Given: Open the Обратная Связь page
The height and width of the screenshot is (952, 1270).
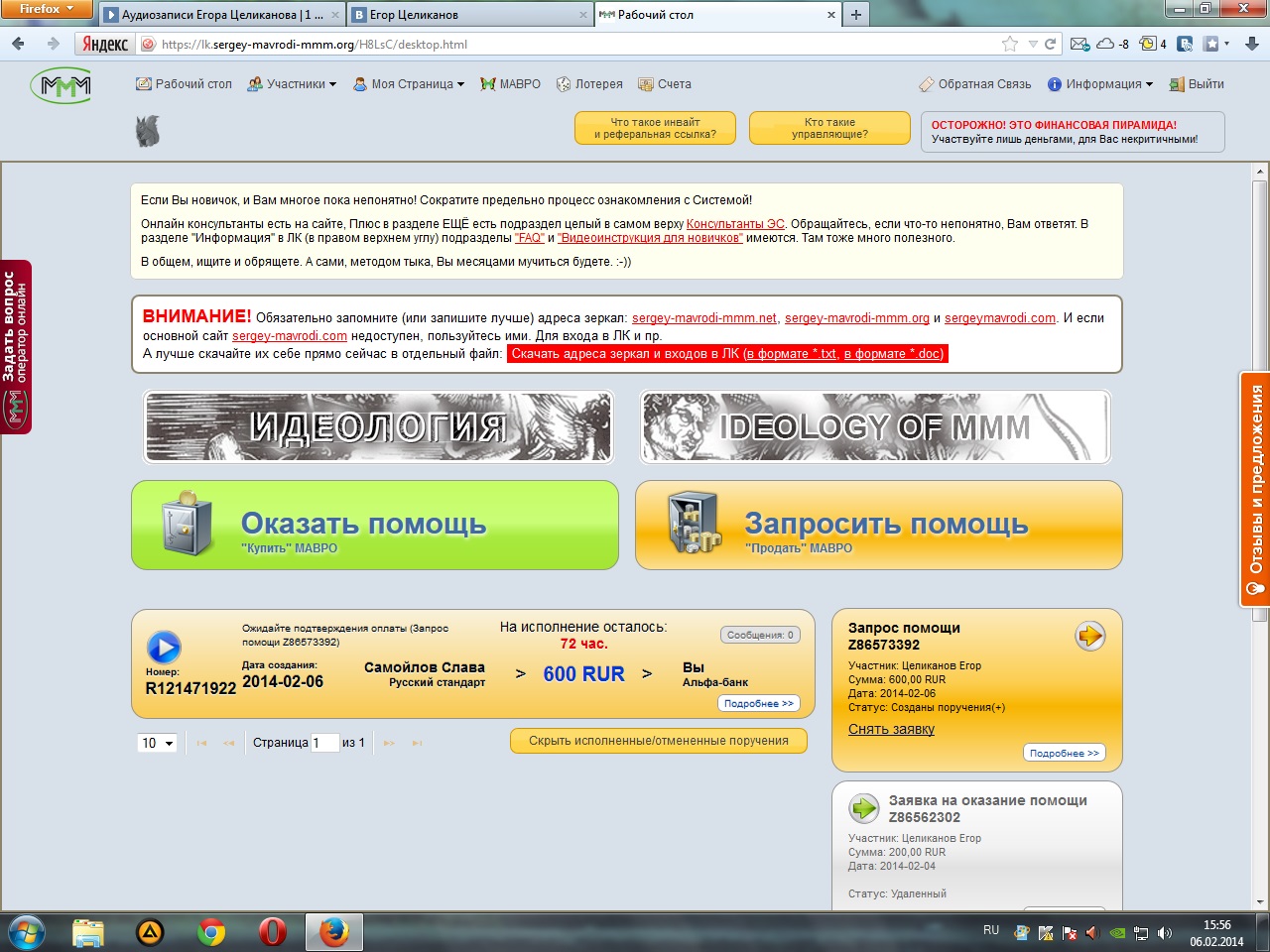Looking at the screenshot, I should (975, 84).
